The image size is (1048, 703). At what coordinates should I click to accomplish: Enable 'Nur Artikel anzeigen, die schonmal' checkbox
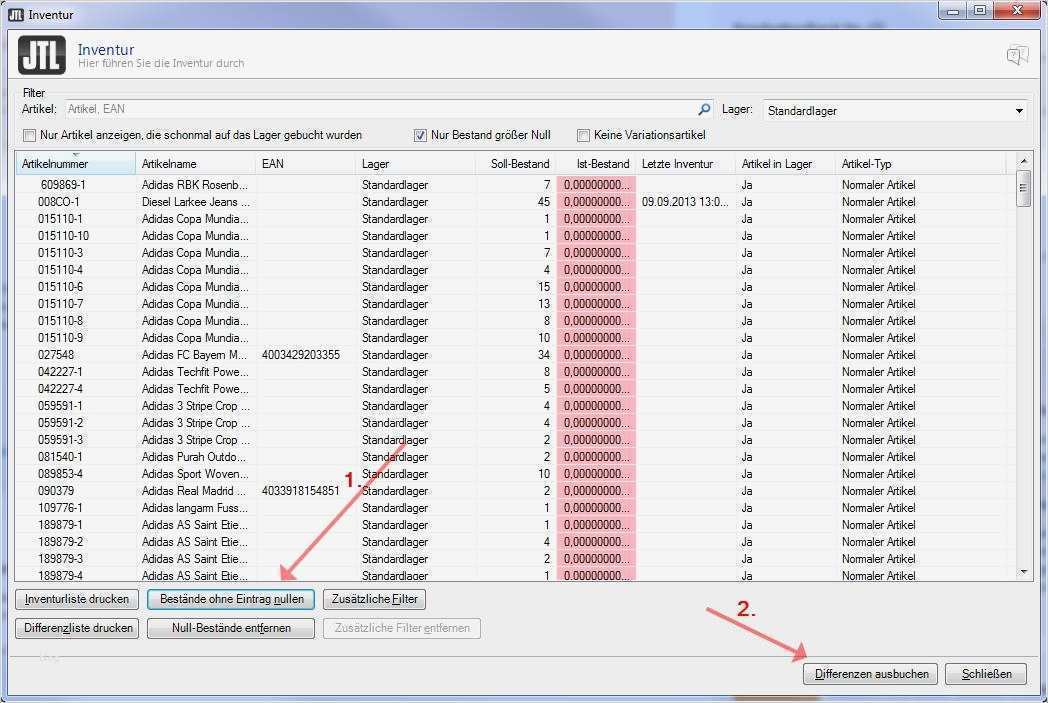pyautogui.click(x=29, y=136)
